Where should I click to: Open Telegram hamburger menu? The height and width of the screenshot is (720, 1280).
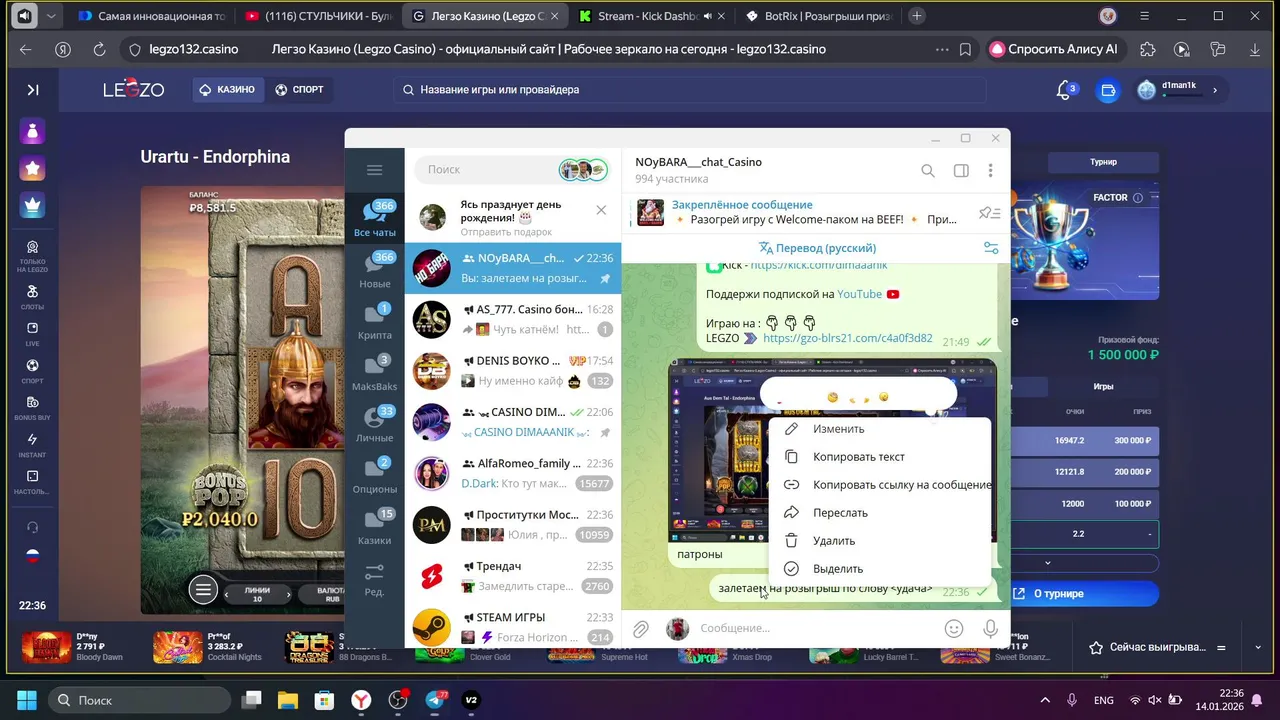pyautogui.click(x=374, y=170)
